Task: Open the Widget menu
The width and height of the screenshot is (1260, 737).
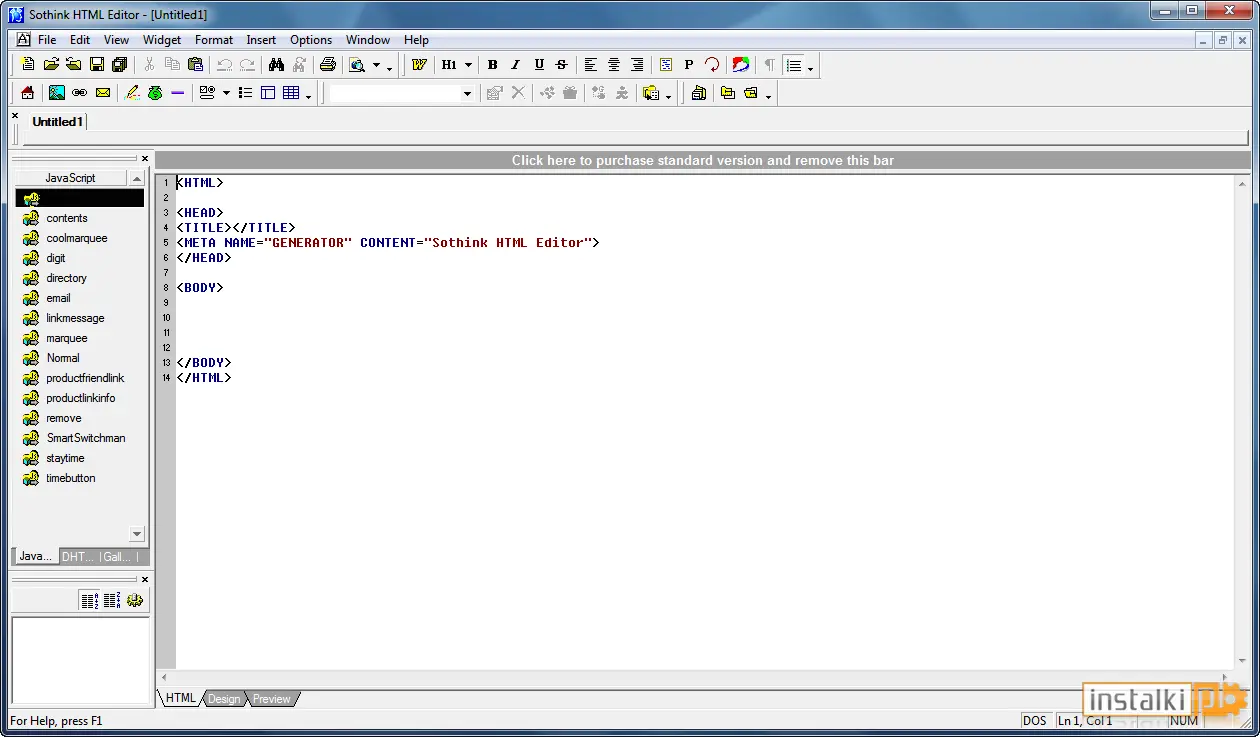Action: (x=162, y=40)
